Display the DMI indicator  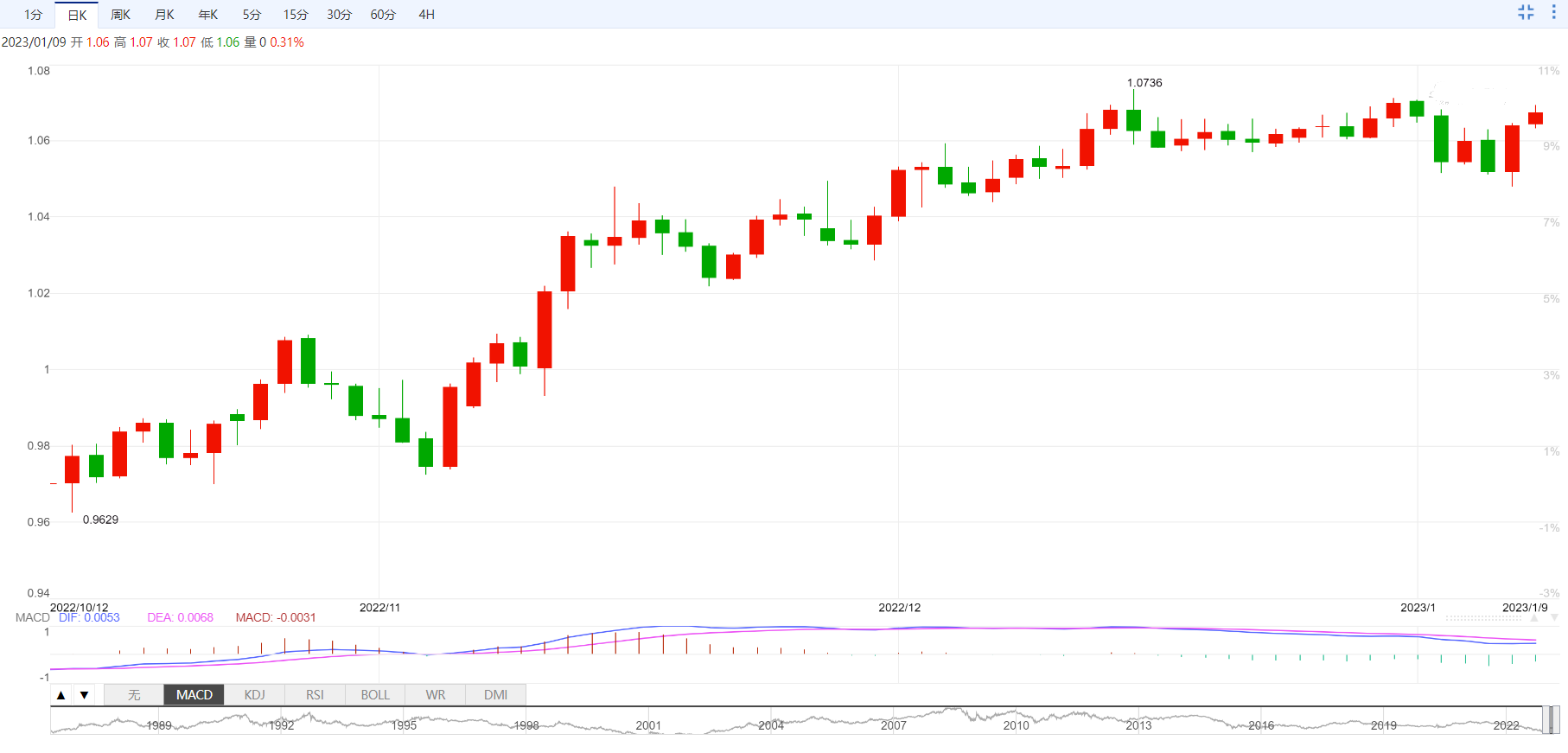click(495, 695)
